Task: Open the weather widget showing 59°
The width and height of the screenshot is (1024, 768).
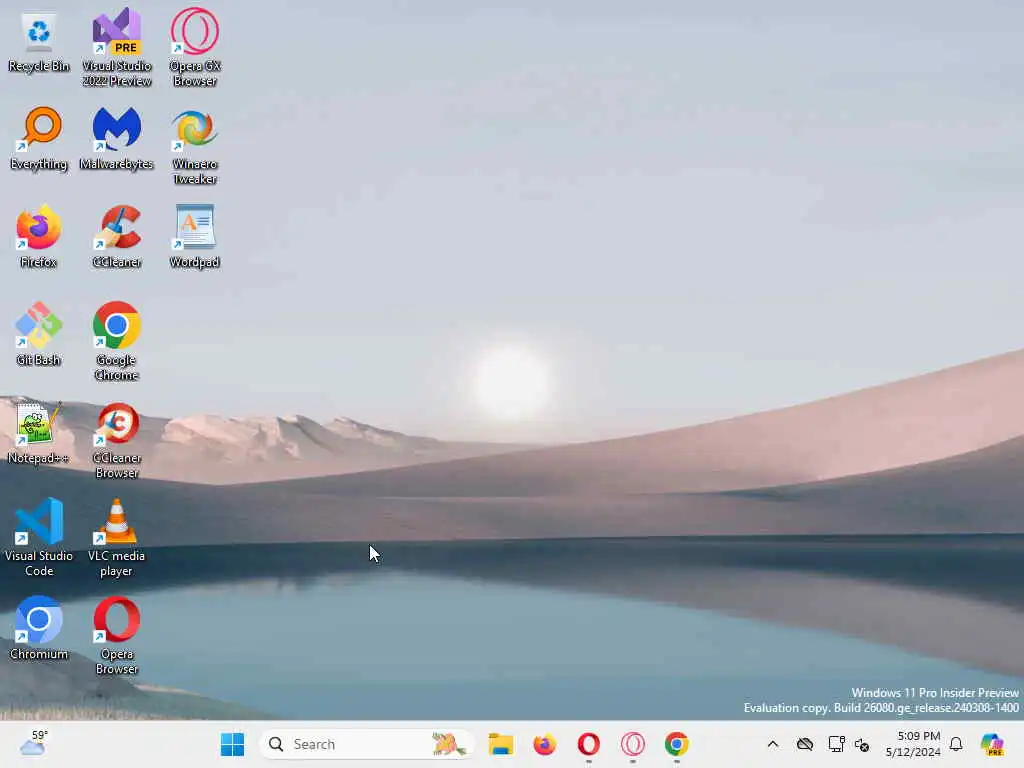Action: pyautogui.click(x=33, y=743)
